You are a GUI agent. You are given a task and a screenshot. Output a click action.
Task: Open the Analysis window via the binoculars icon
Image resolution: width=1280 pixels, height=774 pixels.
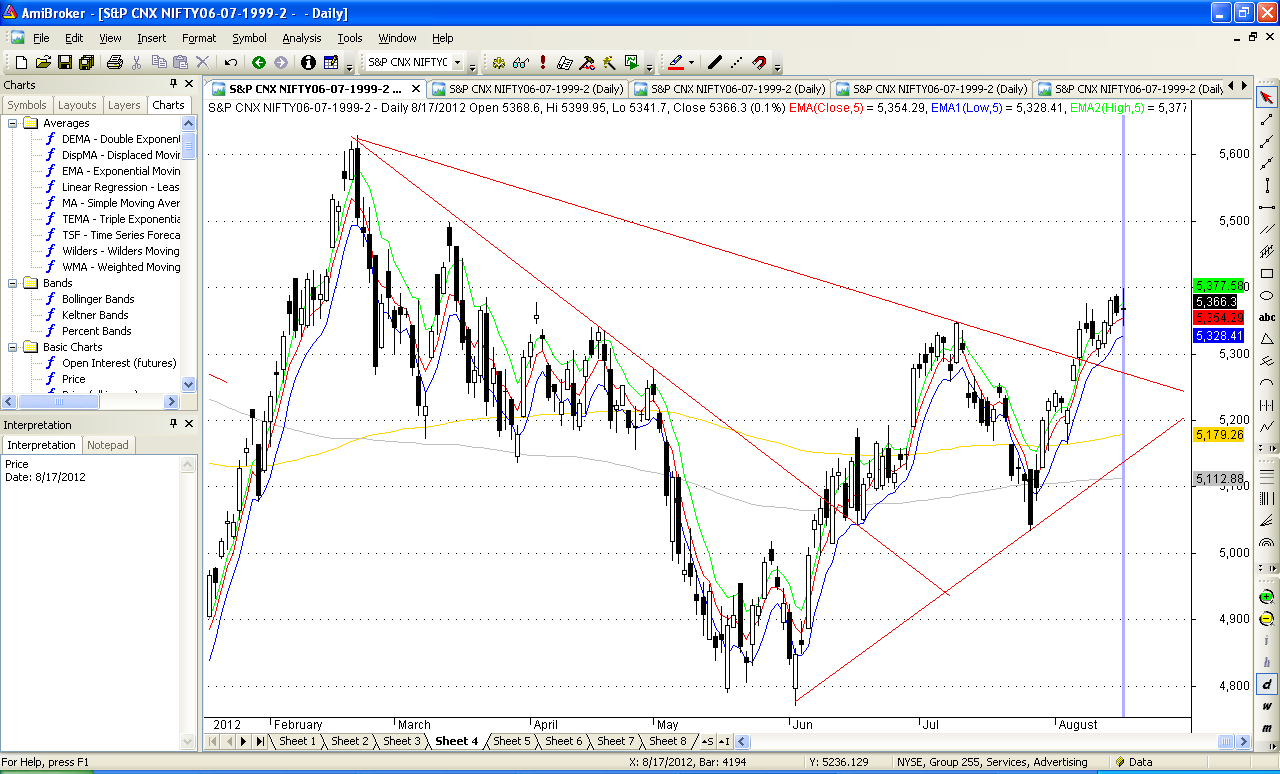coord(521,62)
